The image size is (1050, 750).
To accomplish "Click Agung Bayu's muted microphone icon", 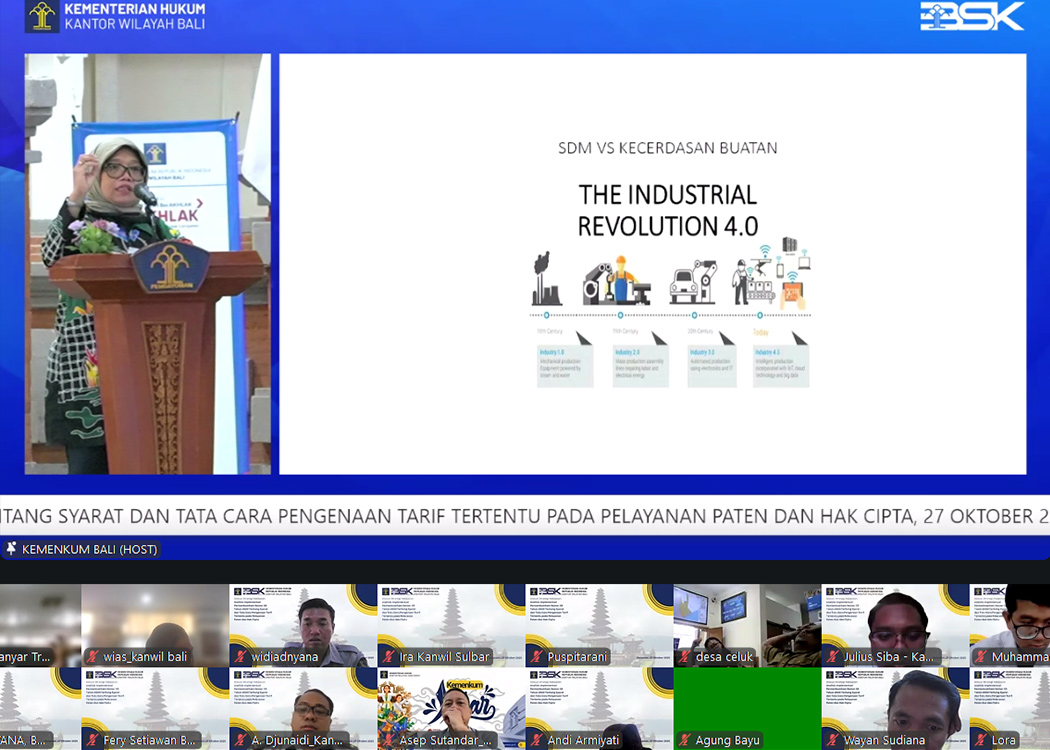I will pyautogui.click(x=685, y=741).
